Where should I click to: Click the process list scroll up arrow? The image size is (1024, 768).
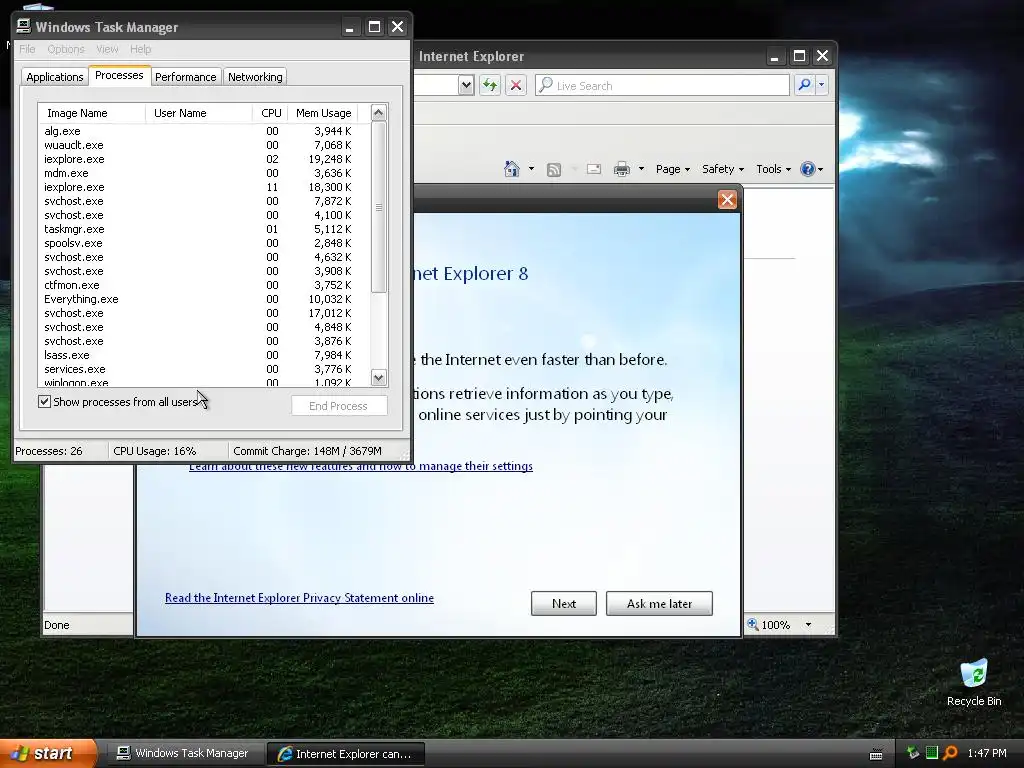[x=379, y=112]
